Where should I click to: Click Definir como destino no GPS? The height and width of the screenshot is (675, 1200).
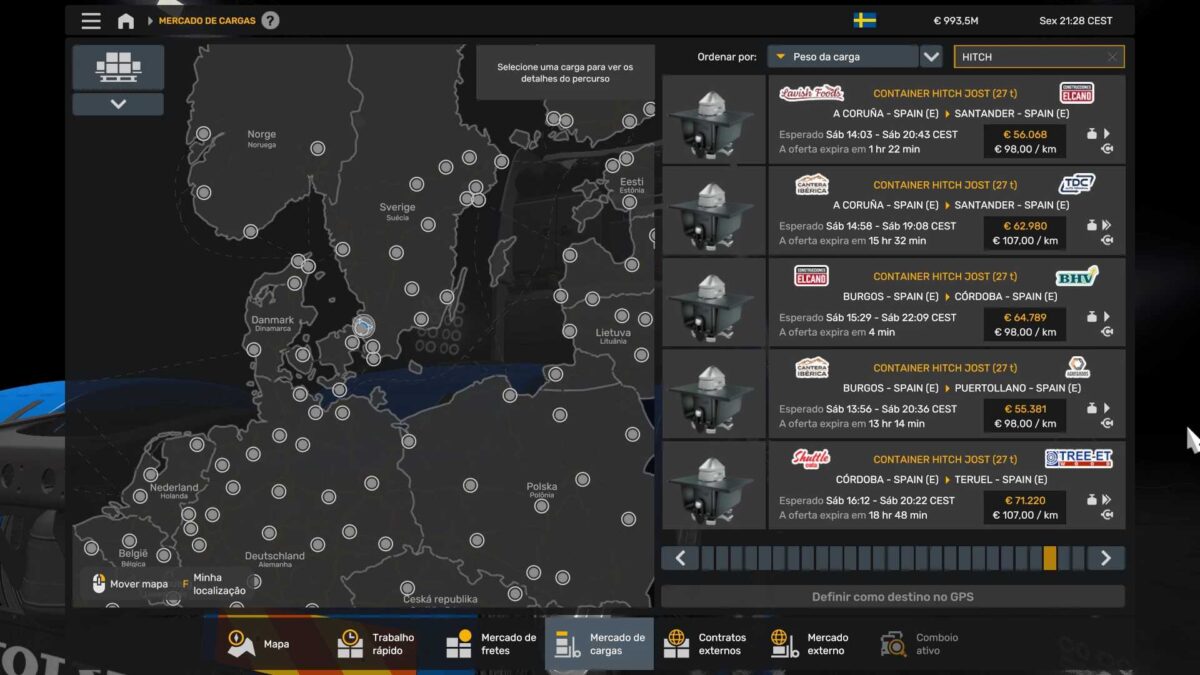pos(892,597)
